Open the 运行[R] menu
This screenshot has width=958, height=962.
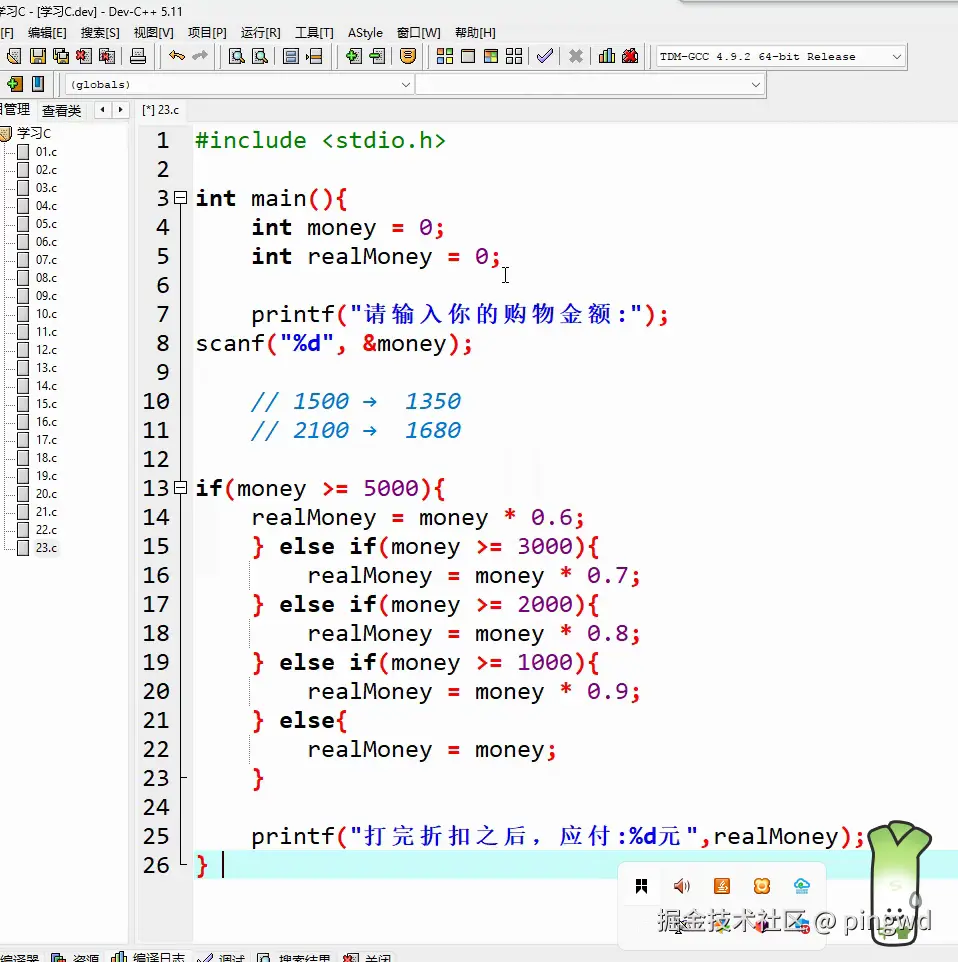click(x=260, y=33)
